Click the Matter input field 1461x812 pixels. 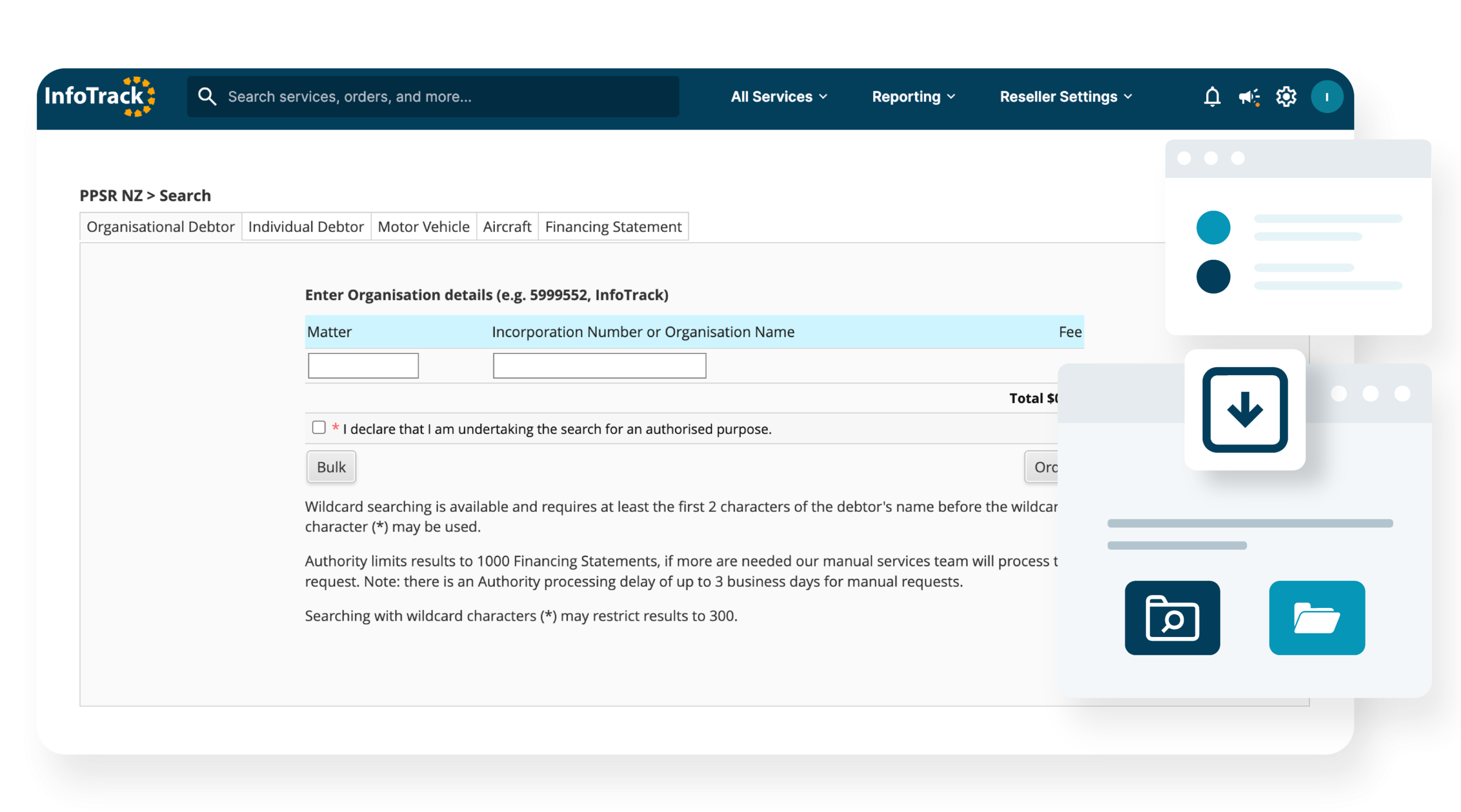pos(363,366)
